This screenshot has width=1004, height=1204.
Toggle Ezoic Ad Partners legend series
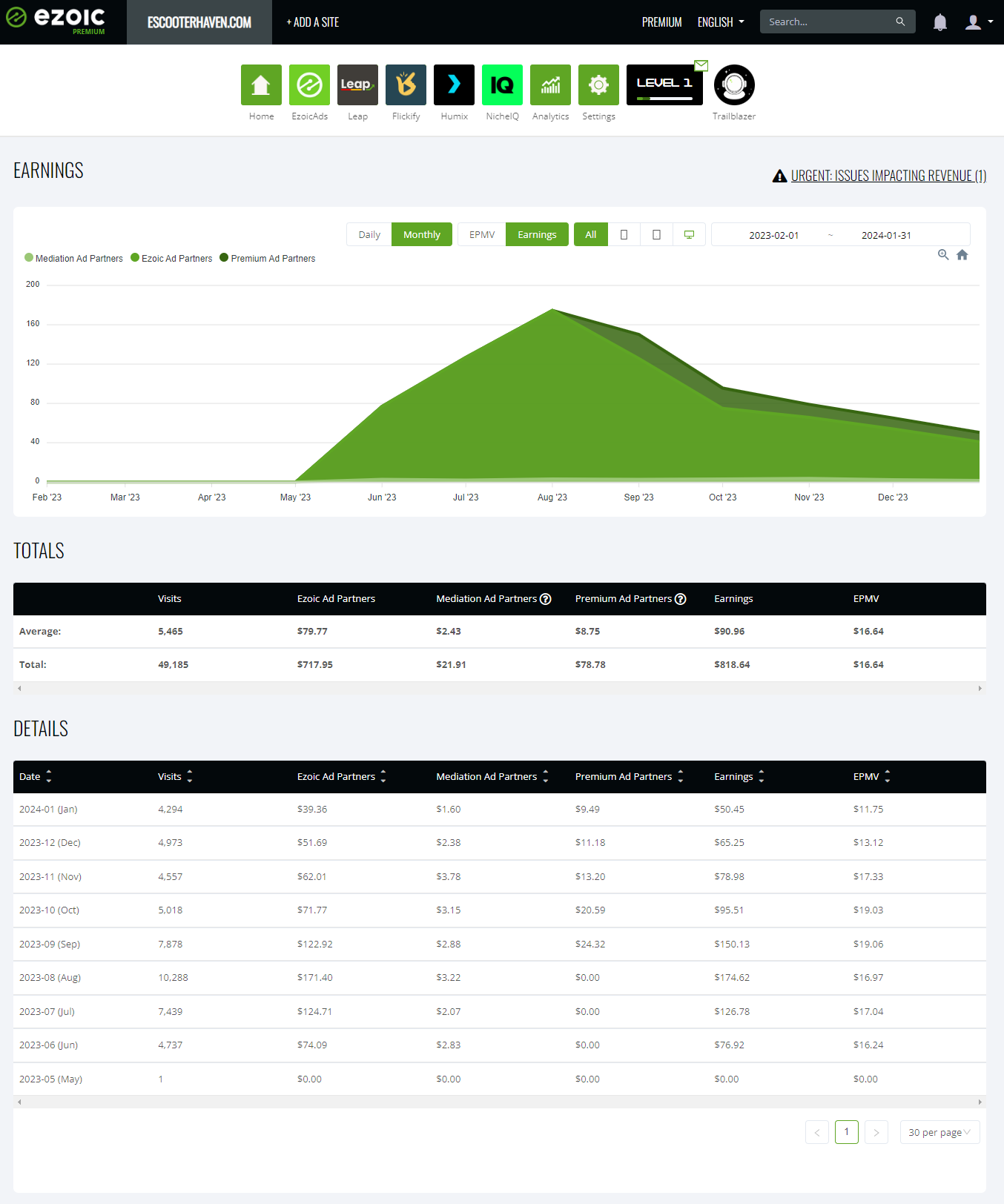pos(171,258)
